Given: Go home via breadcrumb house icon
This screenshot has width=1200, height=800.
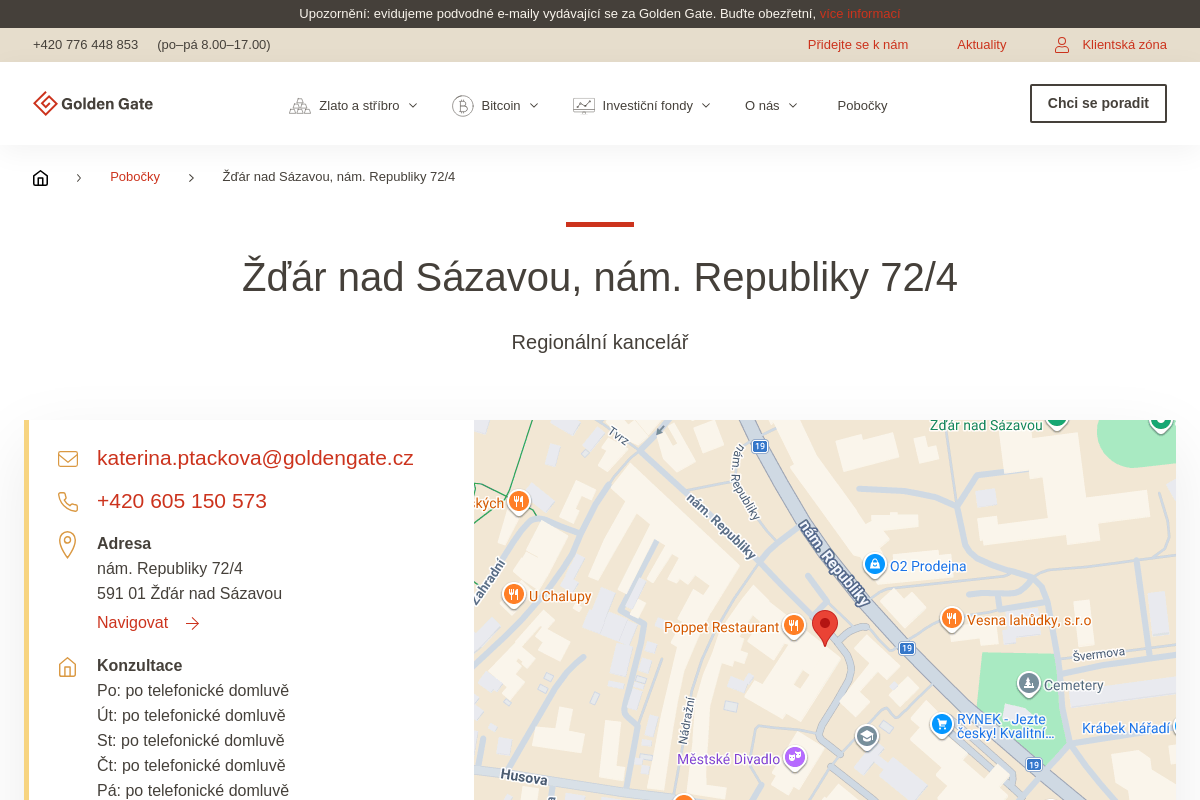Looking at the screenshot, I should click(40, 178).
